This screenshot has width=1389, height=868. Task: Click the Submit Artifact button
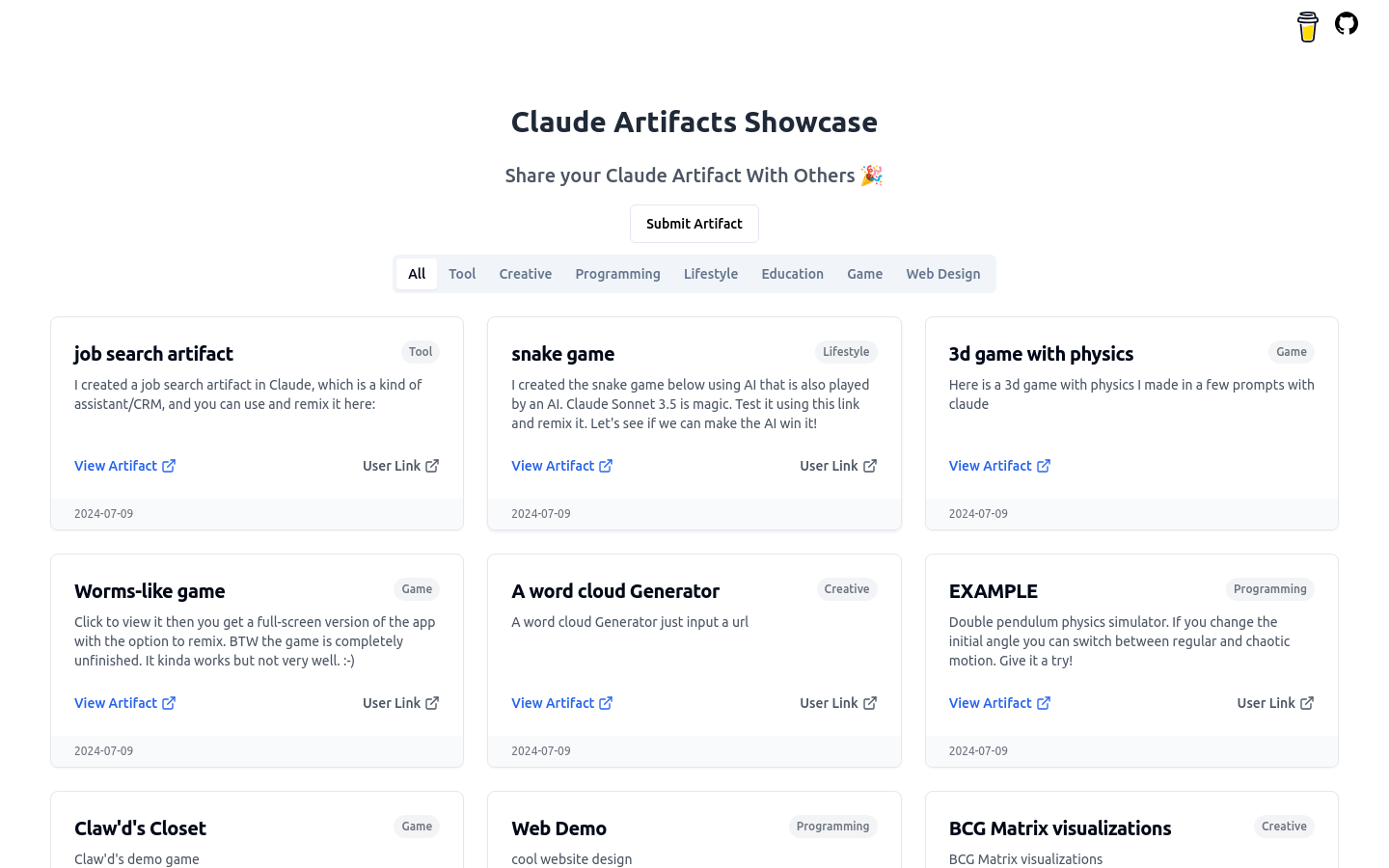694,224
